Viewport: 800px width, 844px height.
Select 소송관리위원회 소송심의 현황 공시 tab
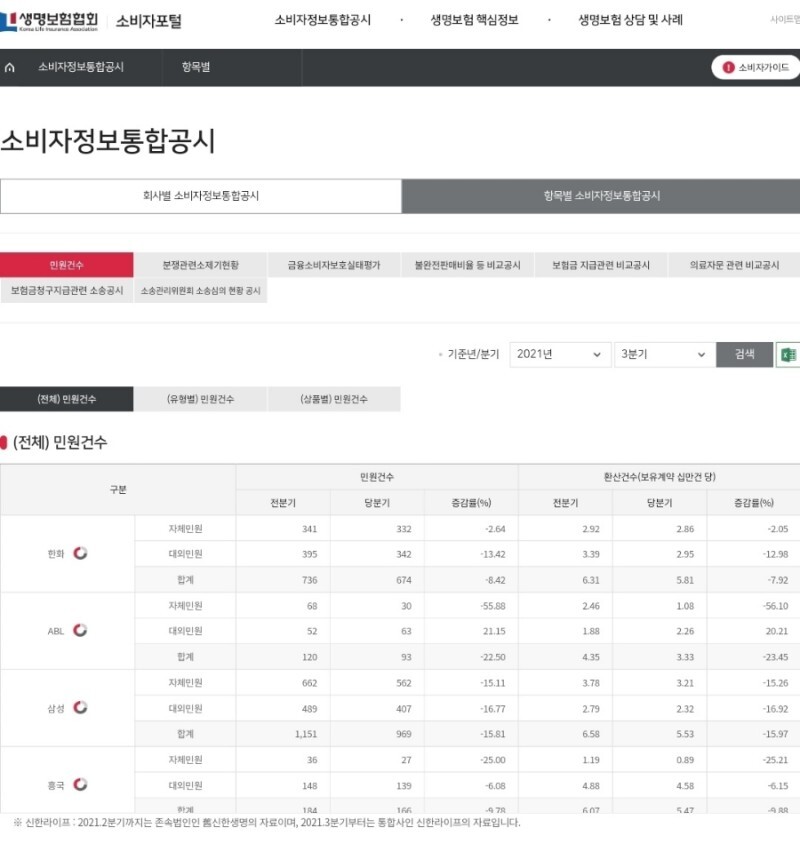[x=200, y=291]
